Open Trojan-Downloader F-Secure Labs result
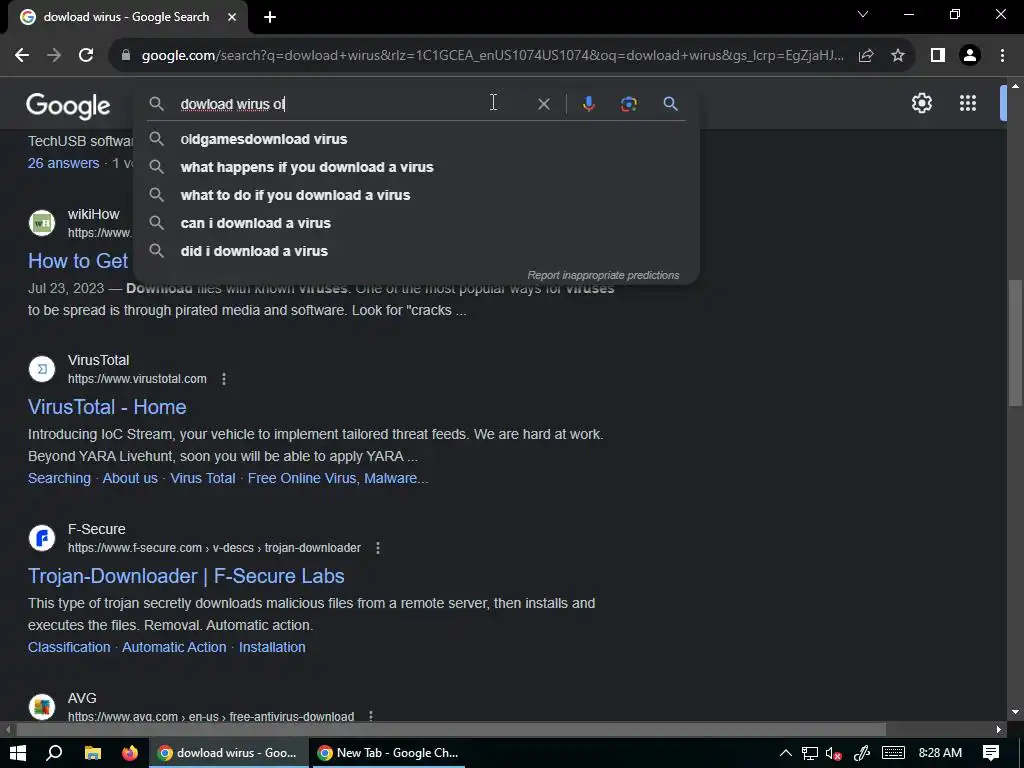The height and width of the screenshot is (768, 1024). tap(186, 576)
